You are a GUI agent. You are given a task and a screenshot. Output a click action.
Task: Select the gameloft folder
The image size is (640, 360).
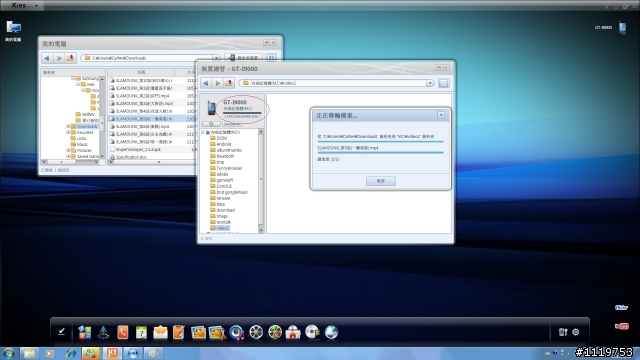(222, 180)
